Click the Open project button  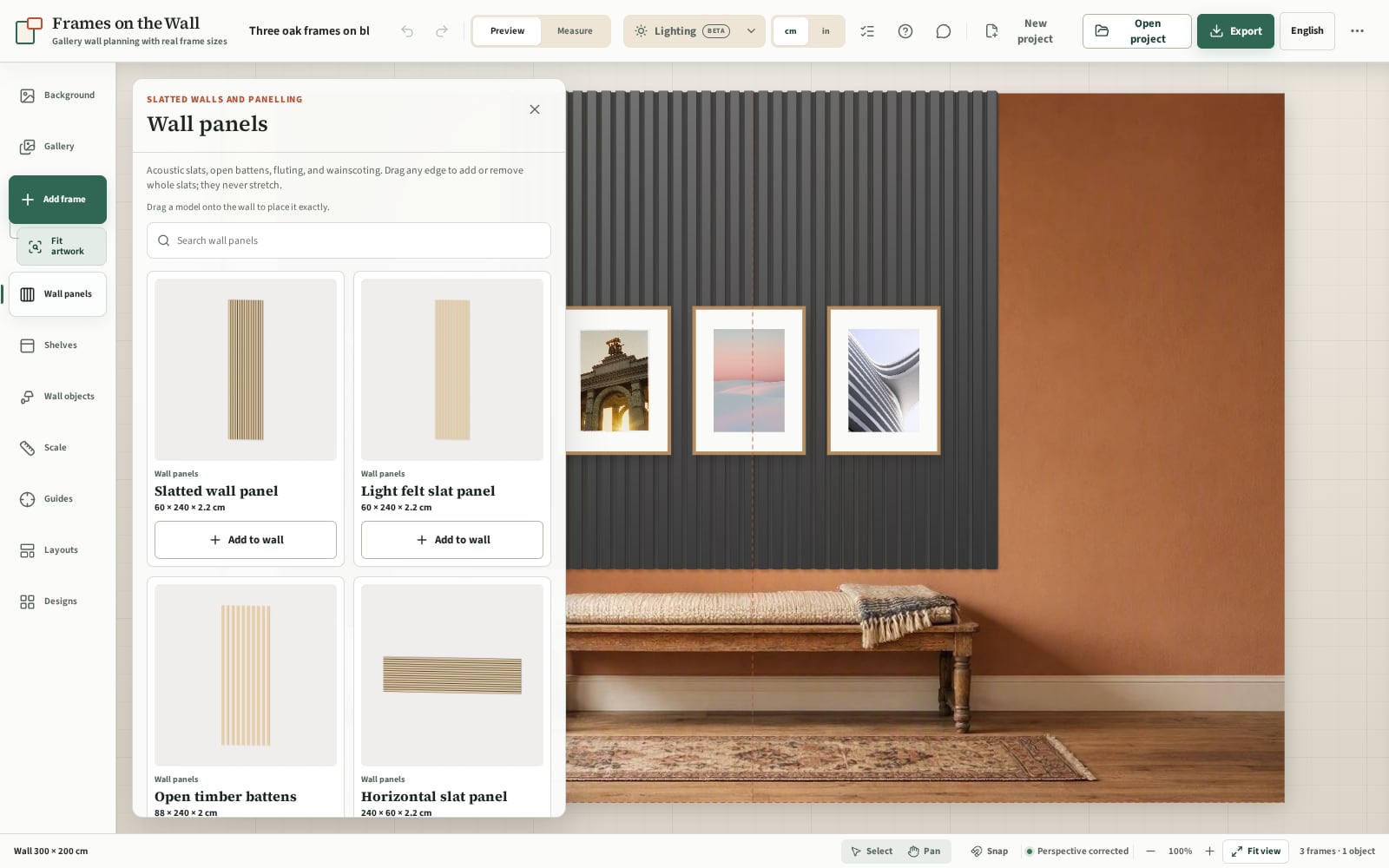[1137, 31]
